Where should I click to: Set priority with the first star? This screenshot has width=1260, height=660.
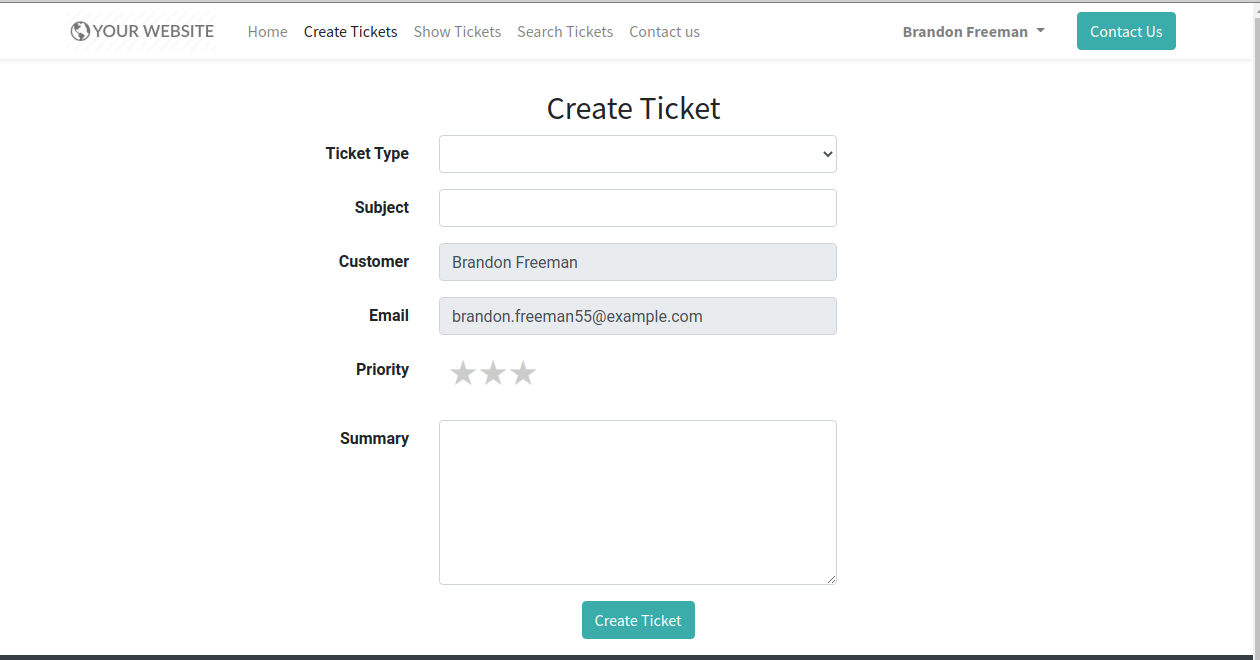[x=462, y=373]
